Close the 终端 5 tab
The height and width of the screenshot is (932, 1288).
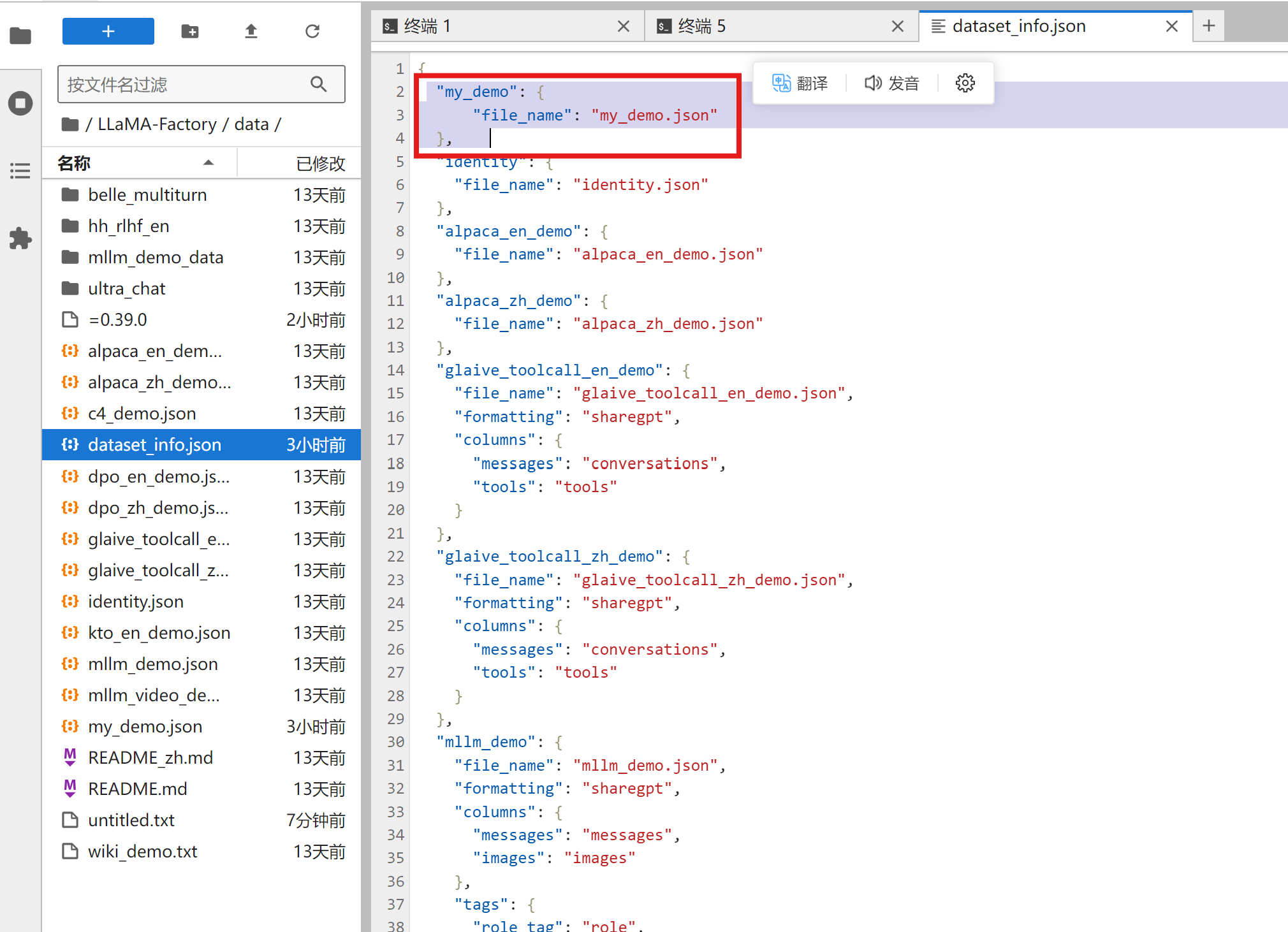[x=898, y=26]
